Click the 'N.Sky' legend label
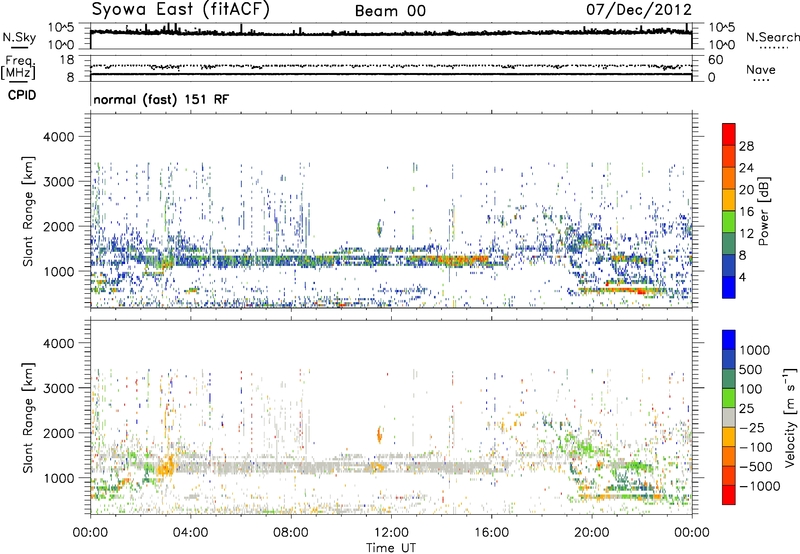The width and height of the screenshot is (800, 554). 19,37
